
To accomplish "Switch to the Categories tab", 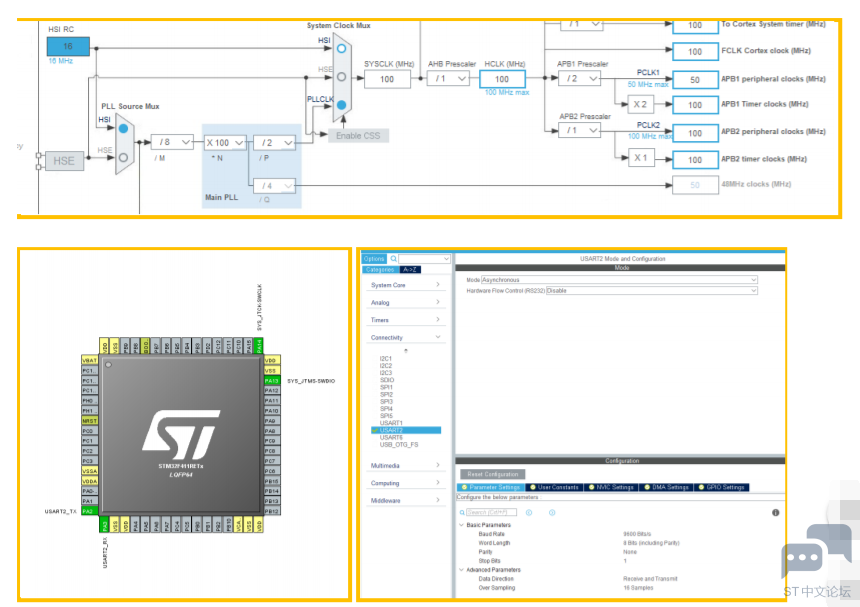I will [380, 269].
